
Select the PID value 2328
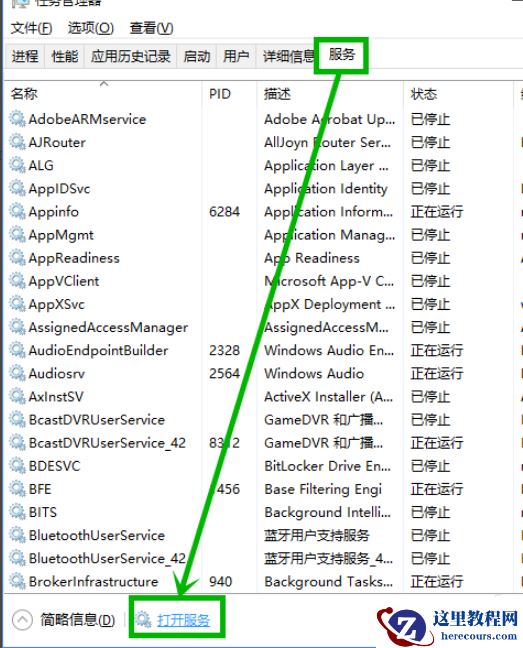(x=224, y=350)
